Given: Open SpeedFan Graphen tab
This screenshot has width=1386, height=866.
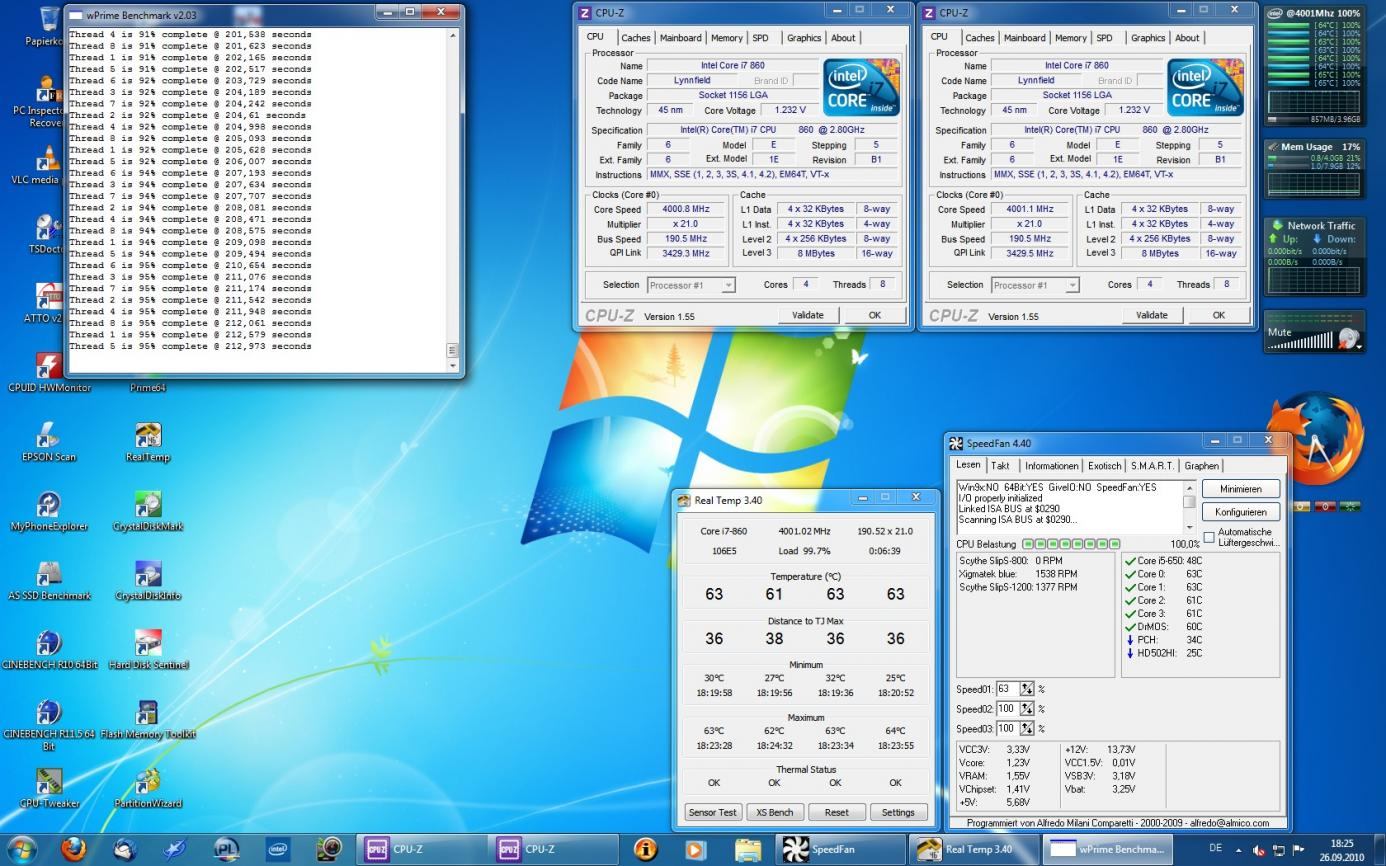Looking at the screenshot, I should pos(1201,466).
